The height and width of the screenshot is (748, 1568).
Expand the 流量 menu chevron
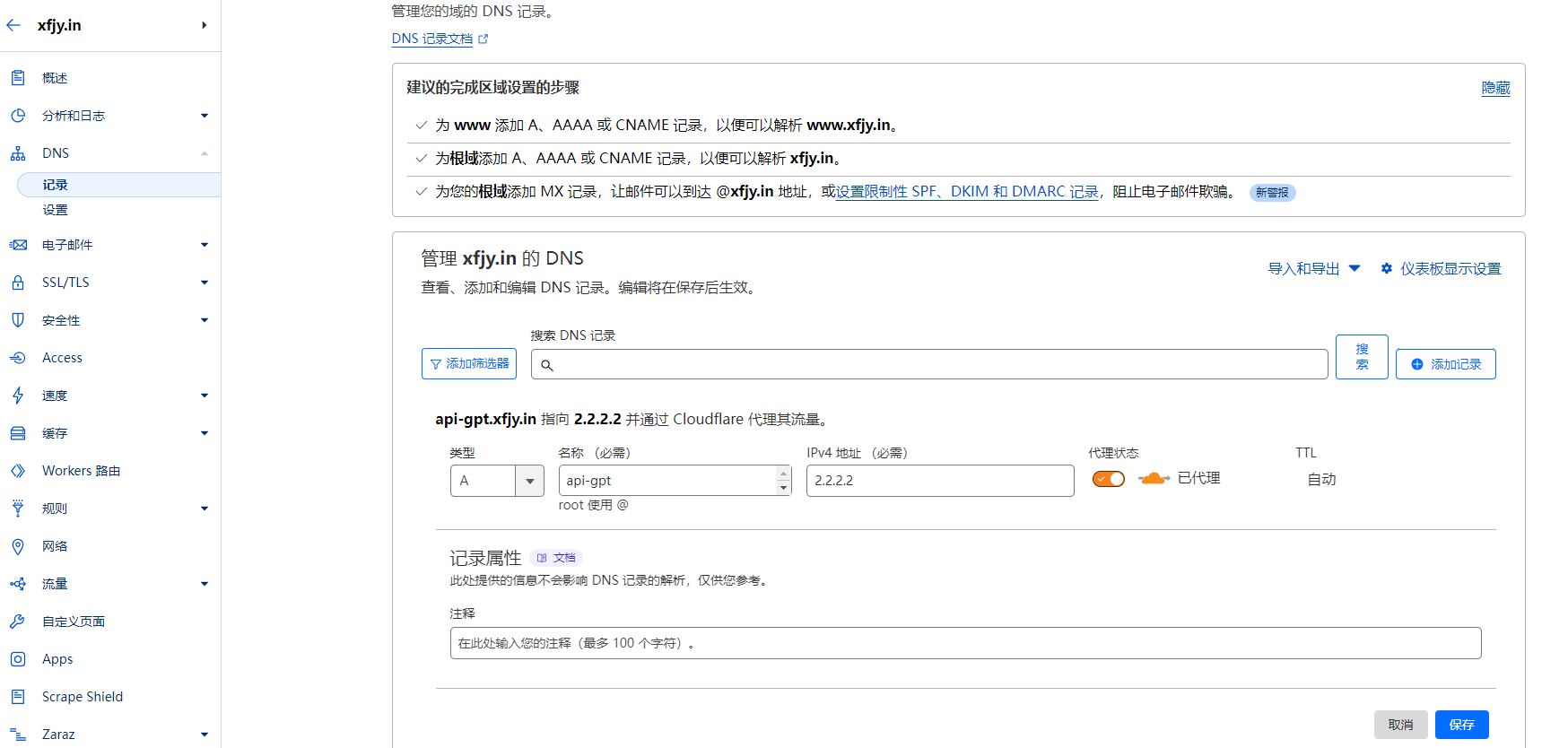[x=205, y=584]
